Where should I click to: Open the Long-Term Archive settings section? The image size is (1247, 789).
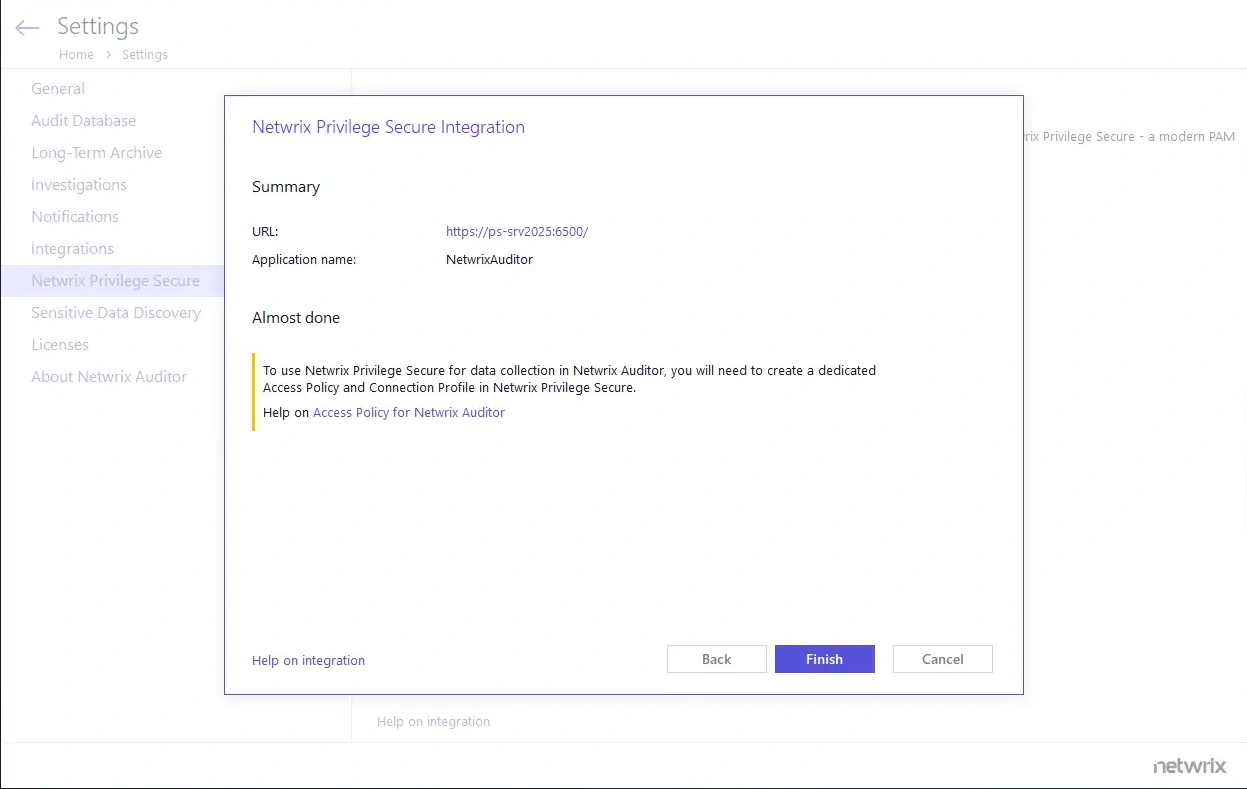(97, 152)
